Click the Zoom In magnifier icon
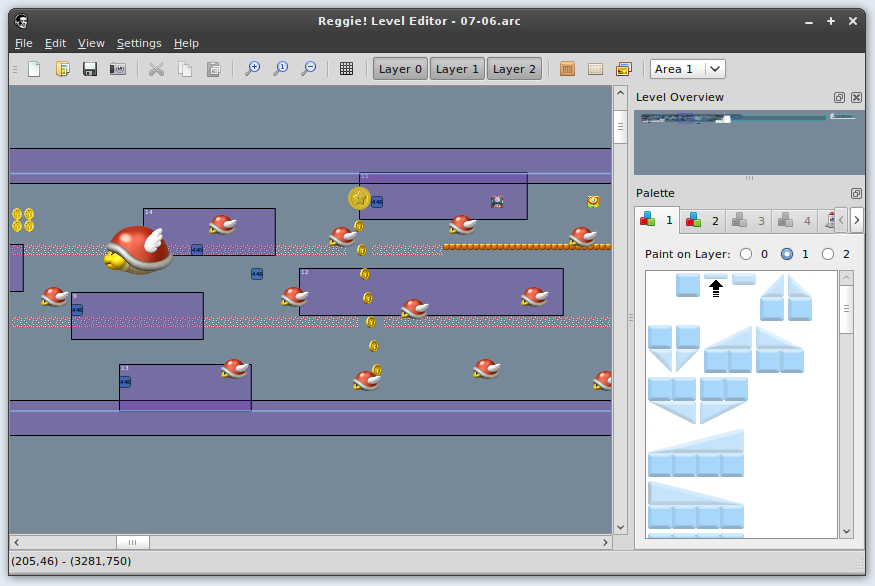 (253, 69)
